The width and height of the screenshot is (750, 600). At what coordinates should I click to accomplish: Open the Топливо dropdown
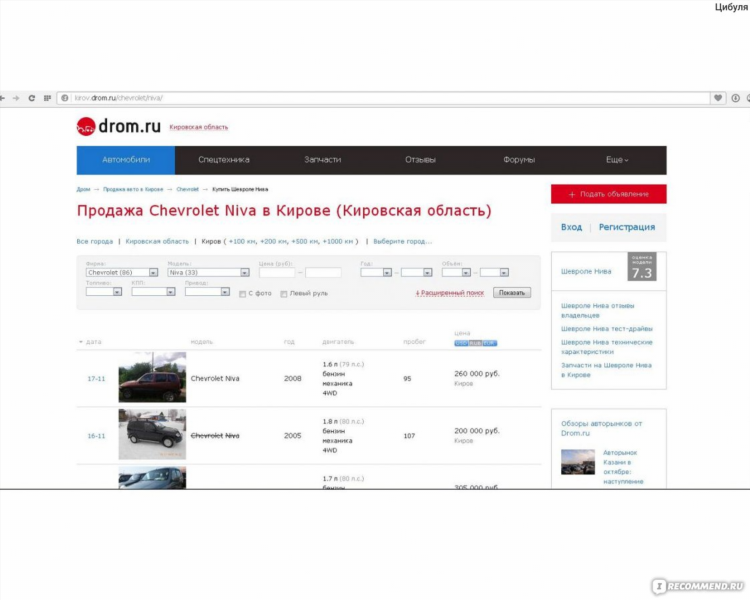pos(104,292)
